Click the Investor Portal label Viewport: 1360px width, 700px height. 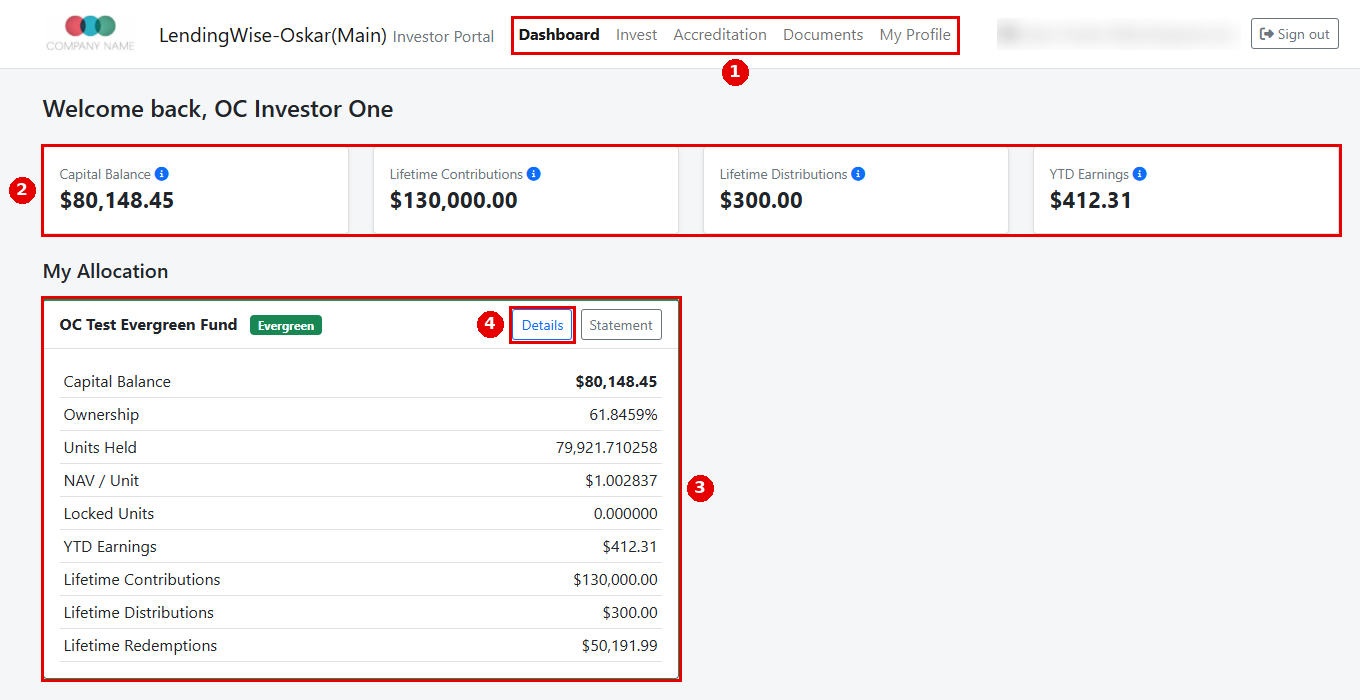443,37
